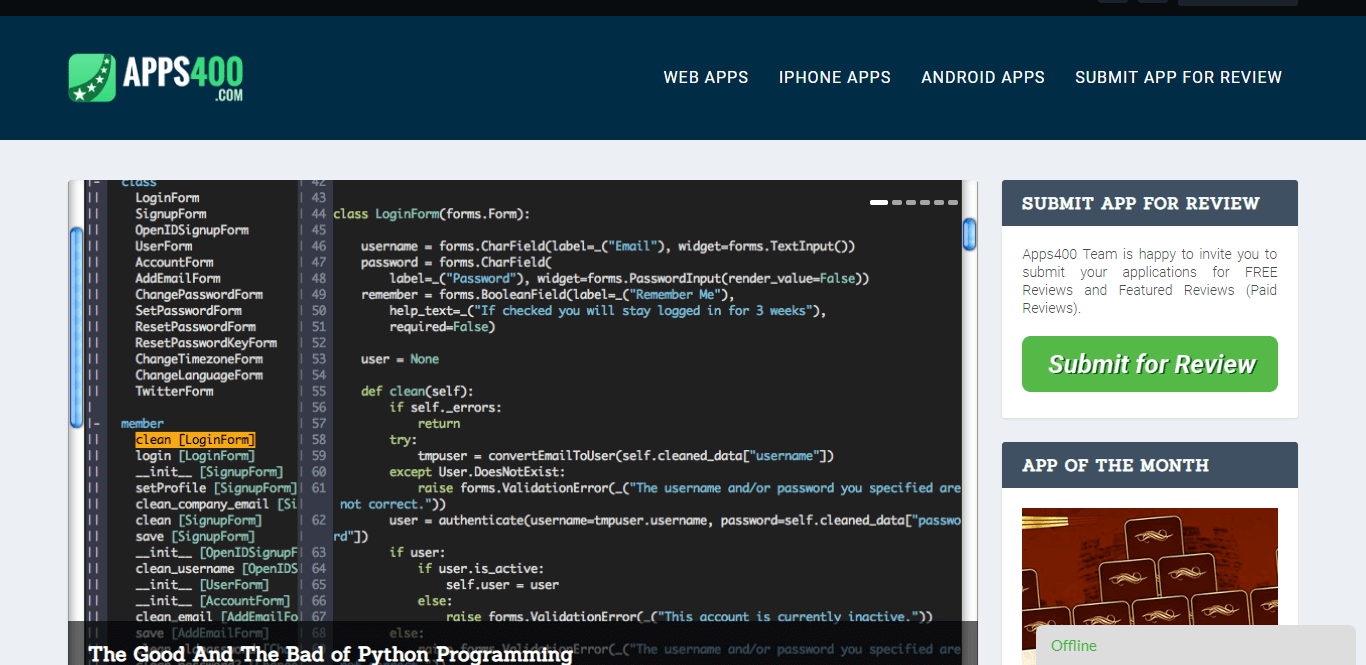Go to the iPhone Apps section
The width and height of the screenshot is (1366, 665).
pos(834,78)
